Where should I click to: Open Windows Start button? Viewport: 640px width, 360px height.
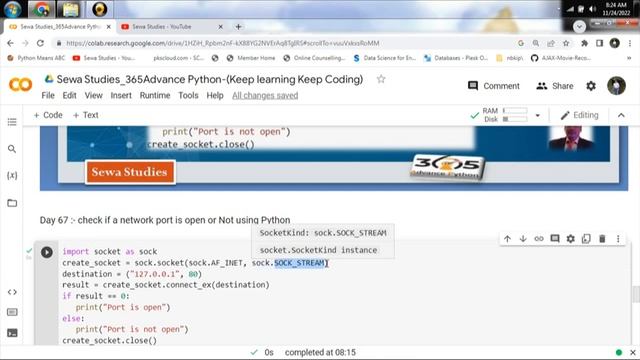pos(12,9)
